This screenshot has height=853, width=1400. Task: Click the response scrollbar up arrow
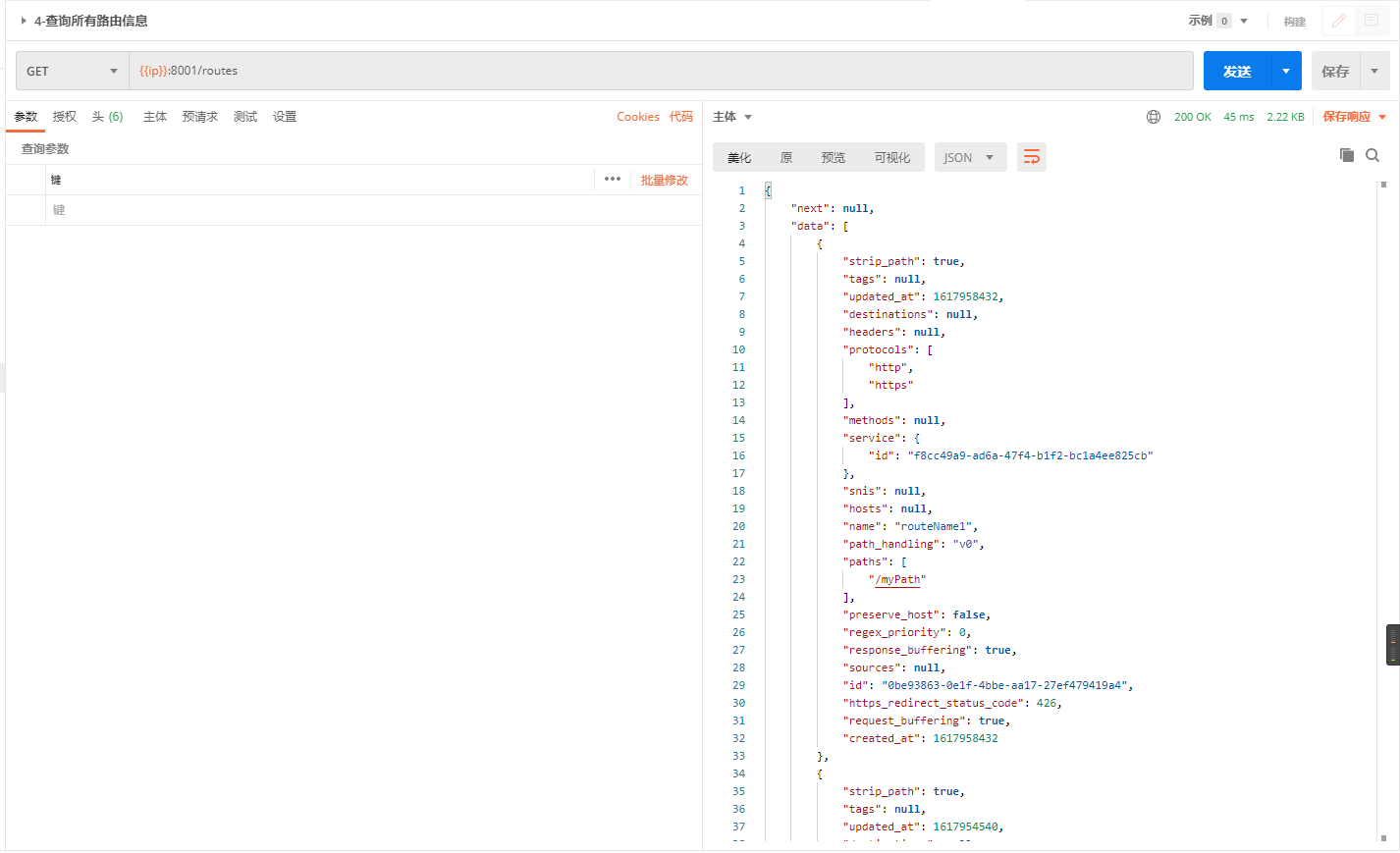[1383, 184]
